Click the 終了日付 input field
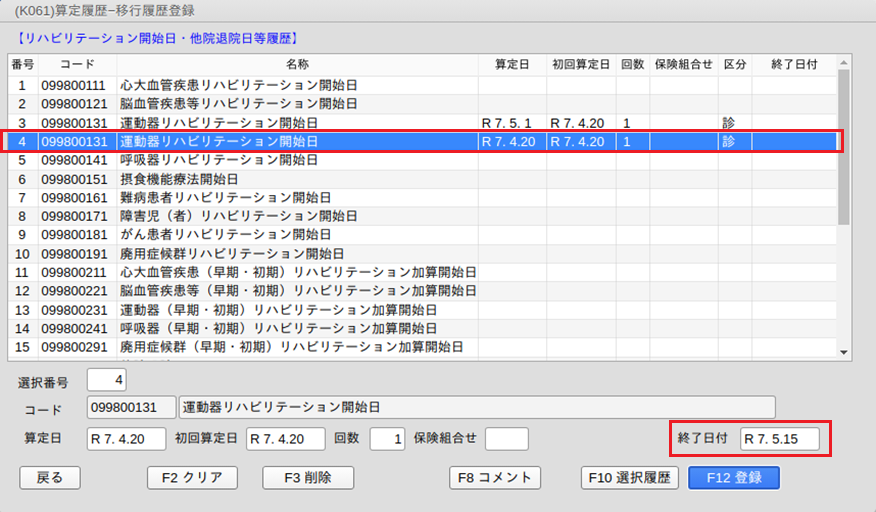Screen dimensions: 876x512 [779, 438]
